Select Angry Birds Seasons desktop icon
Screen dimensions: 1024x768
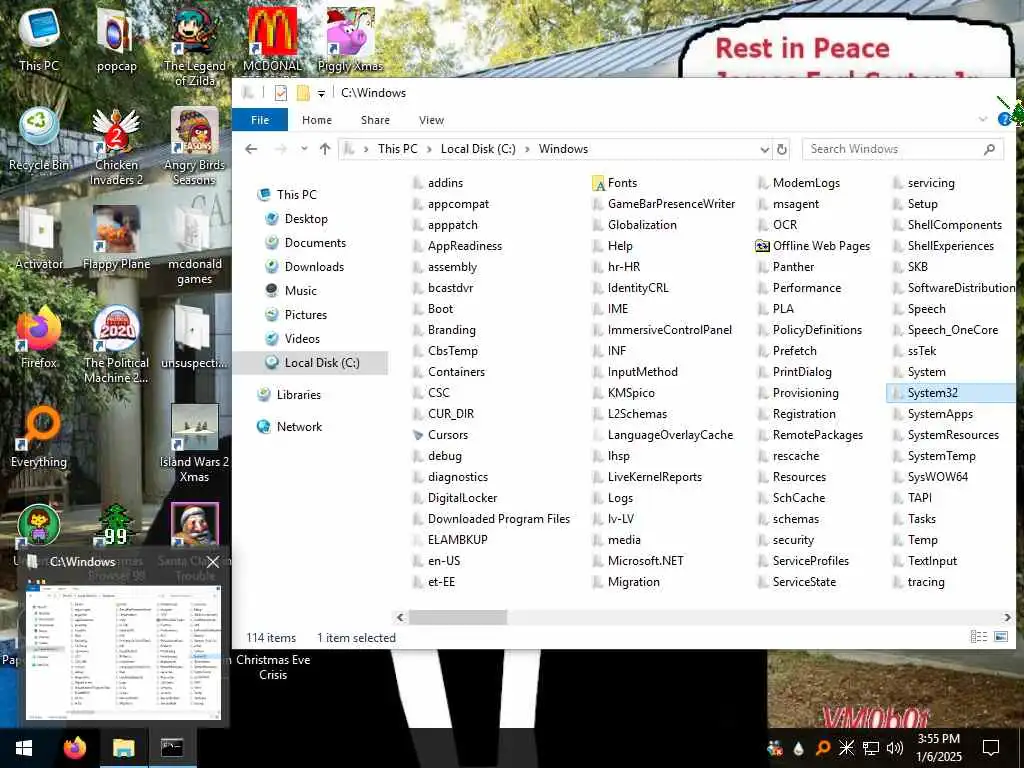point(194,148)
